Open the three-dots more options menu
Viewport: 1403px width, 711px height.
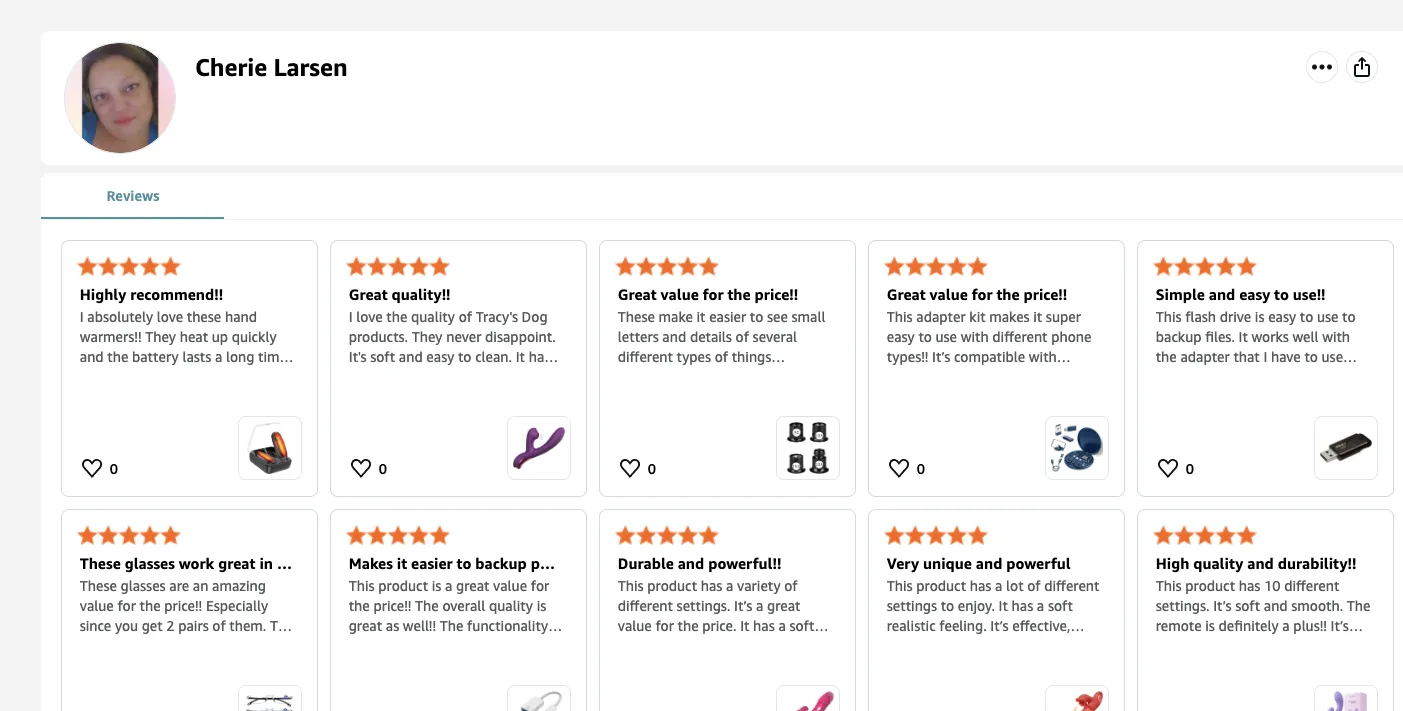[x=1322, y=67]
